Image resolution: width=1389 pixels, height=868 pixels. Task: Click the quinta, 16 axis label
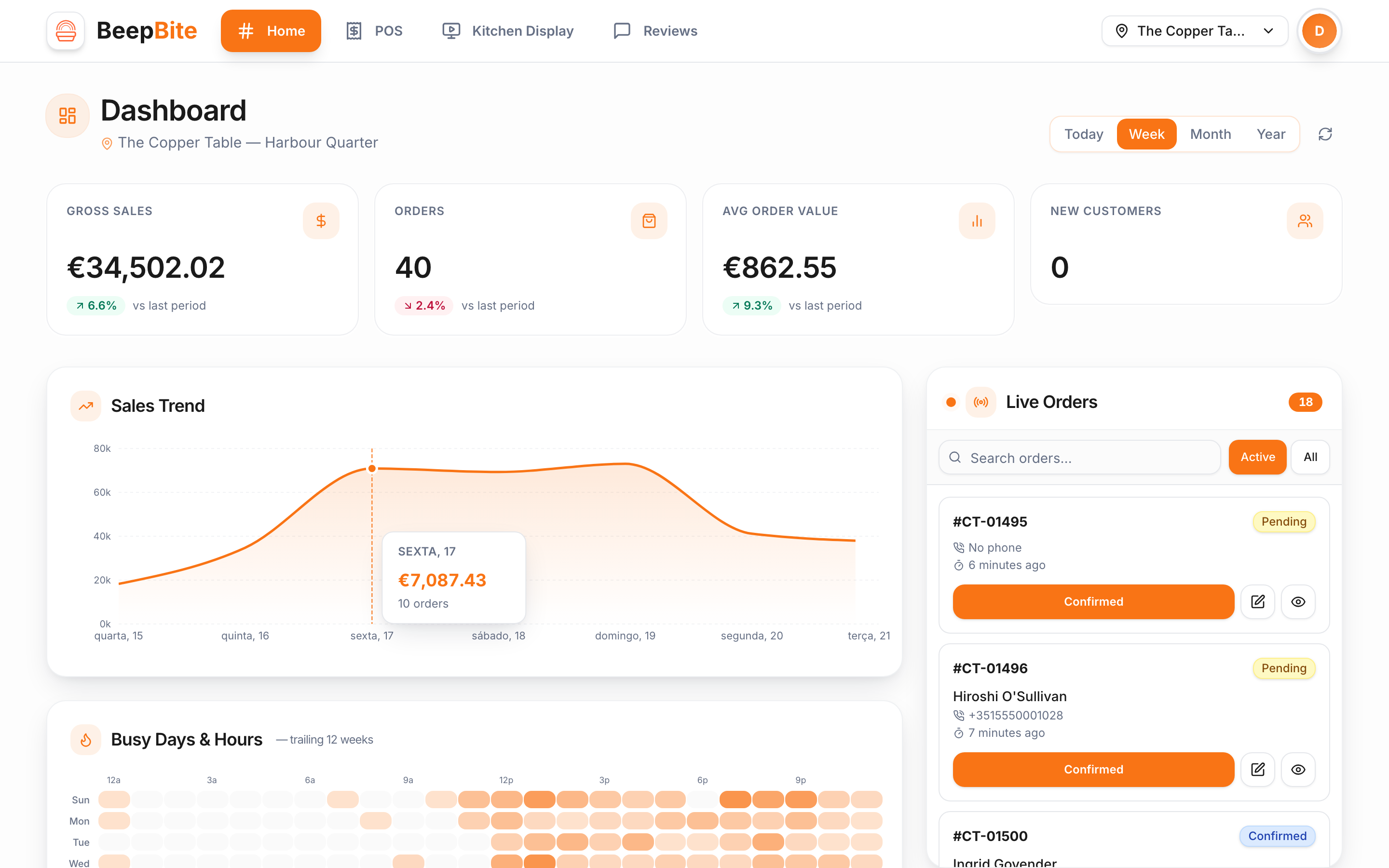click(x=245, y=636)
